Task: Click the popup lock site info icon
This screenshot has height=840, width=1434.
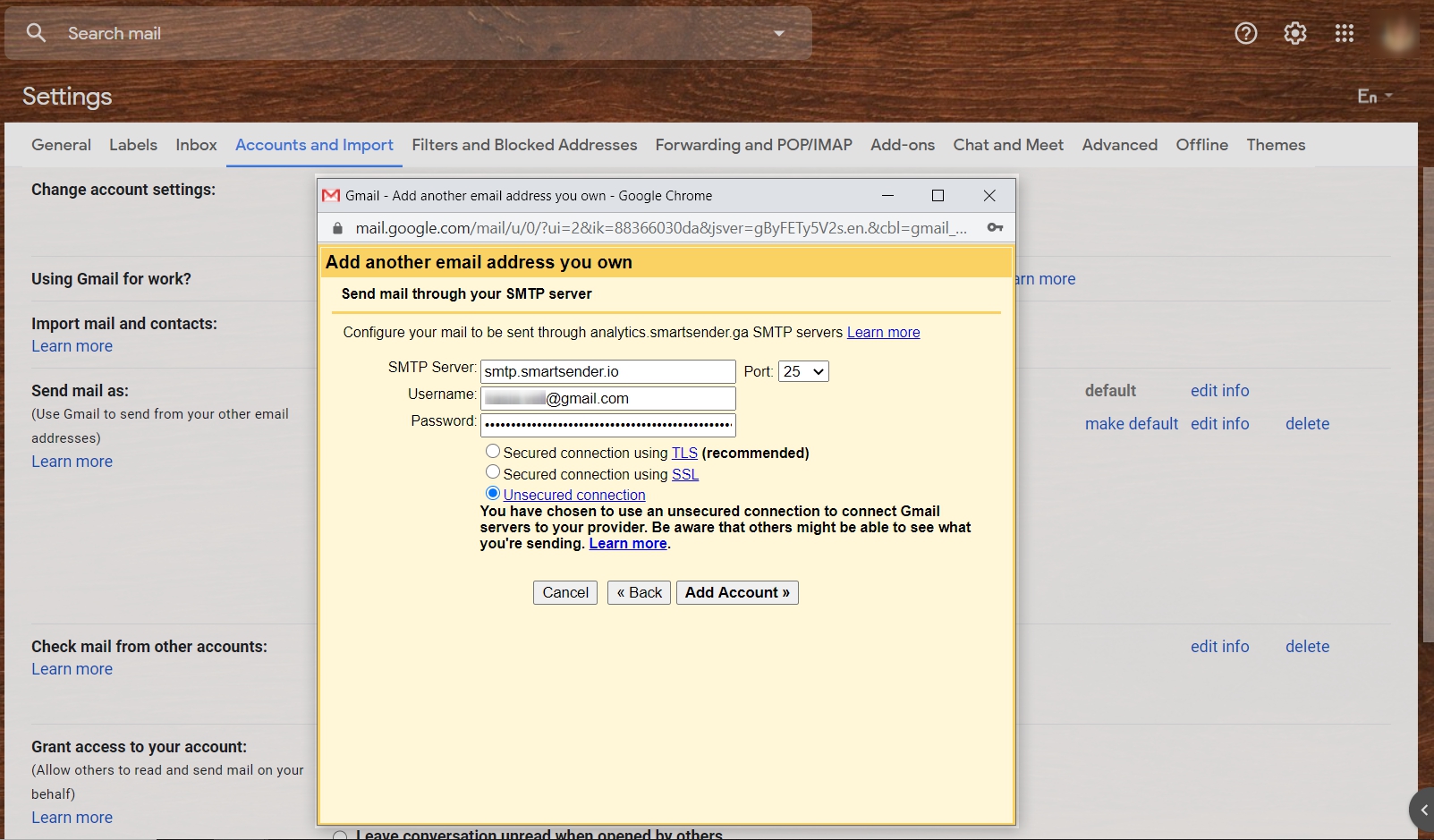Action: (337, 228)
